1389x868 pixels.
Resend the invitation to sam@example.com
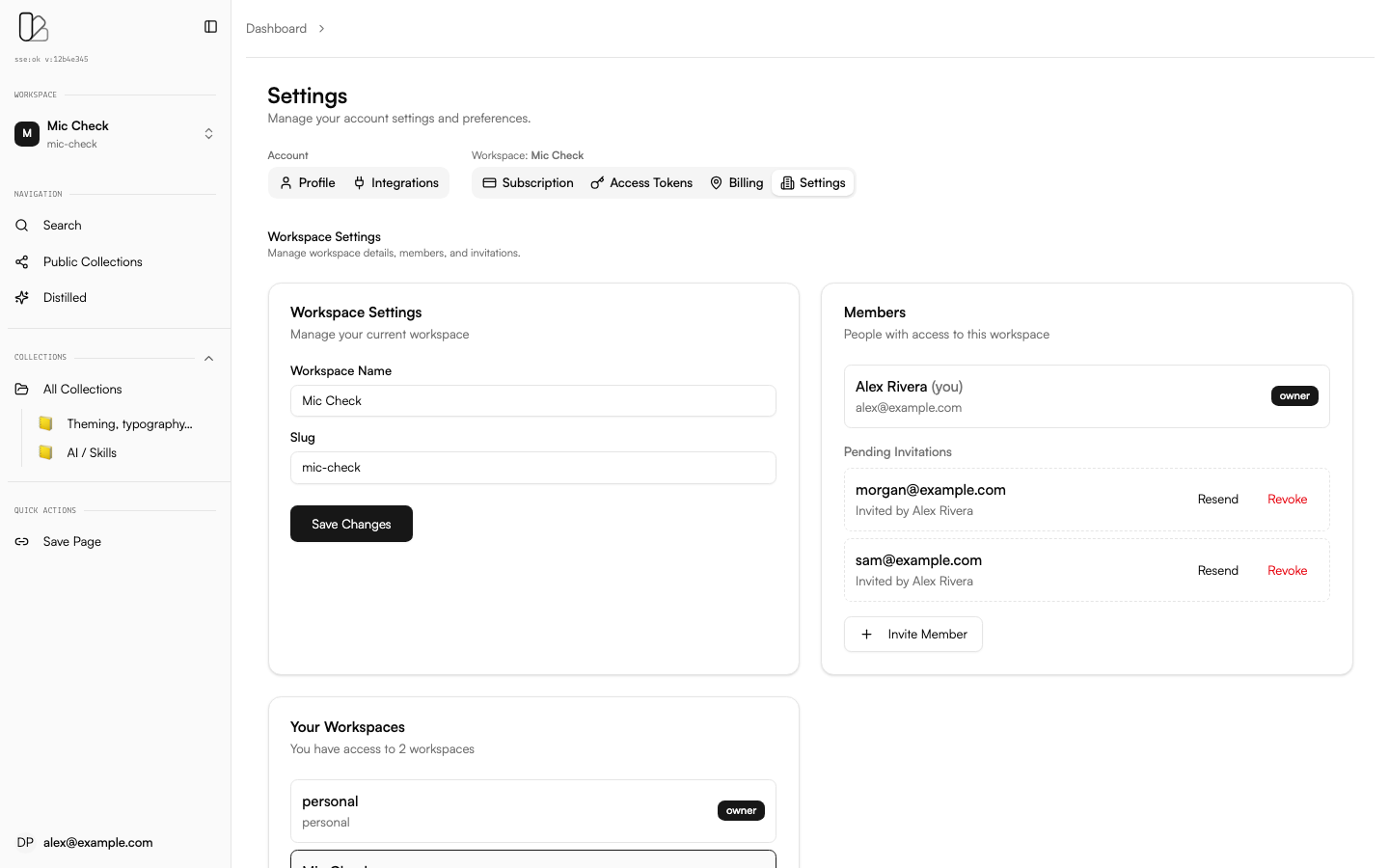(1217, 570)
